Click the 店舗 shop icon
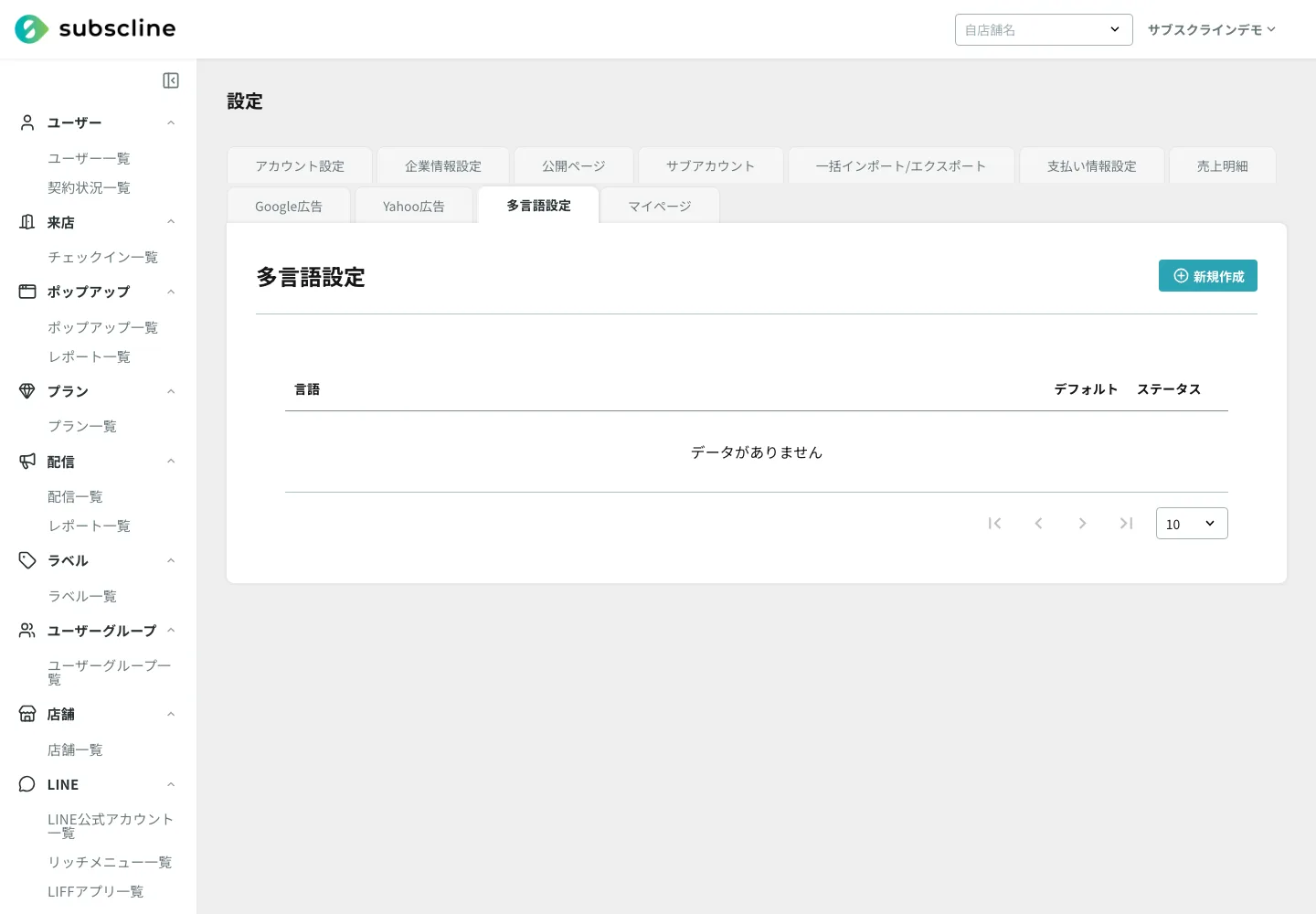Viewport: 1316px width, 914px height. pos(27,714)
